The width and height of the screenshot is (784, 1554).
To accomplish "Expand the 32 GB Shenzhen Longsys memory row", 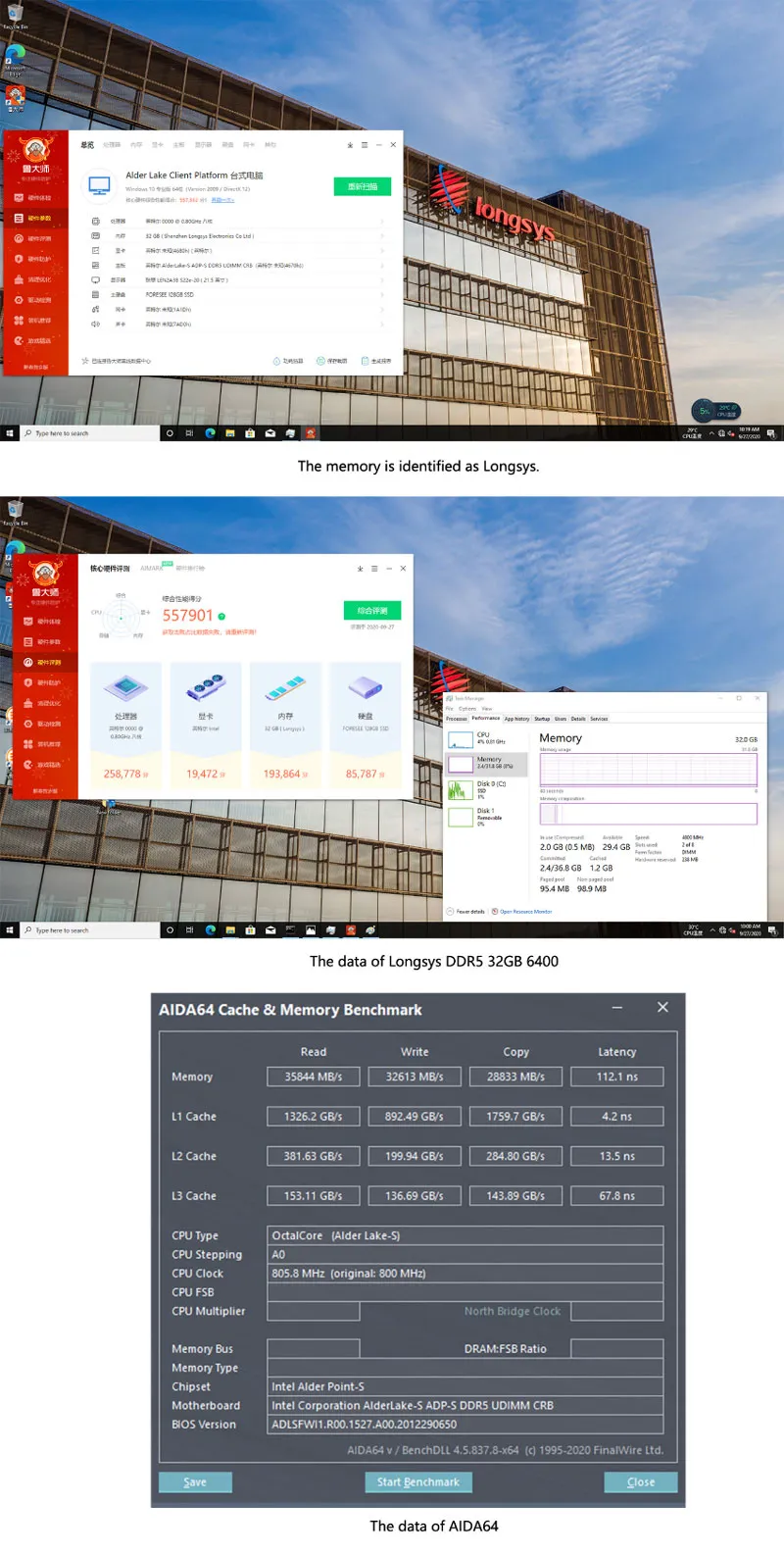I will [381, 236].
